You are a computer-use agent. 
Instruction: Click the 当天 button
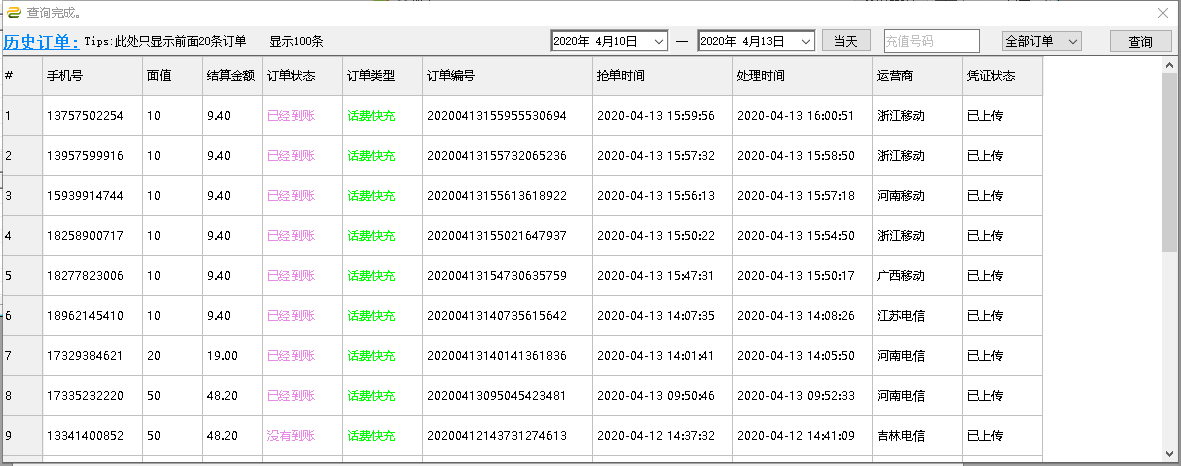tap(846, 41)
